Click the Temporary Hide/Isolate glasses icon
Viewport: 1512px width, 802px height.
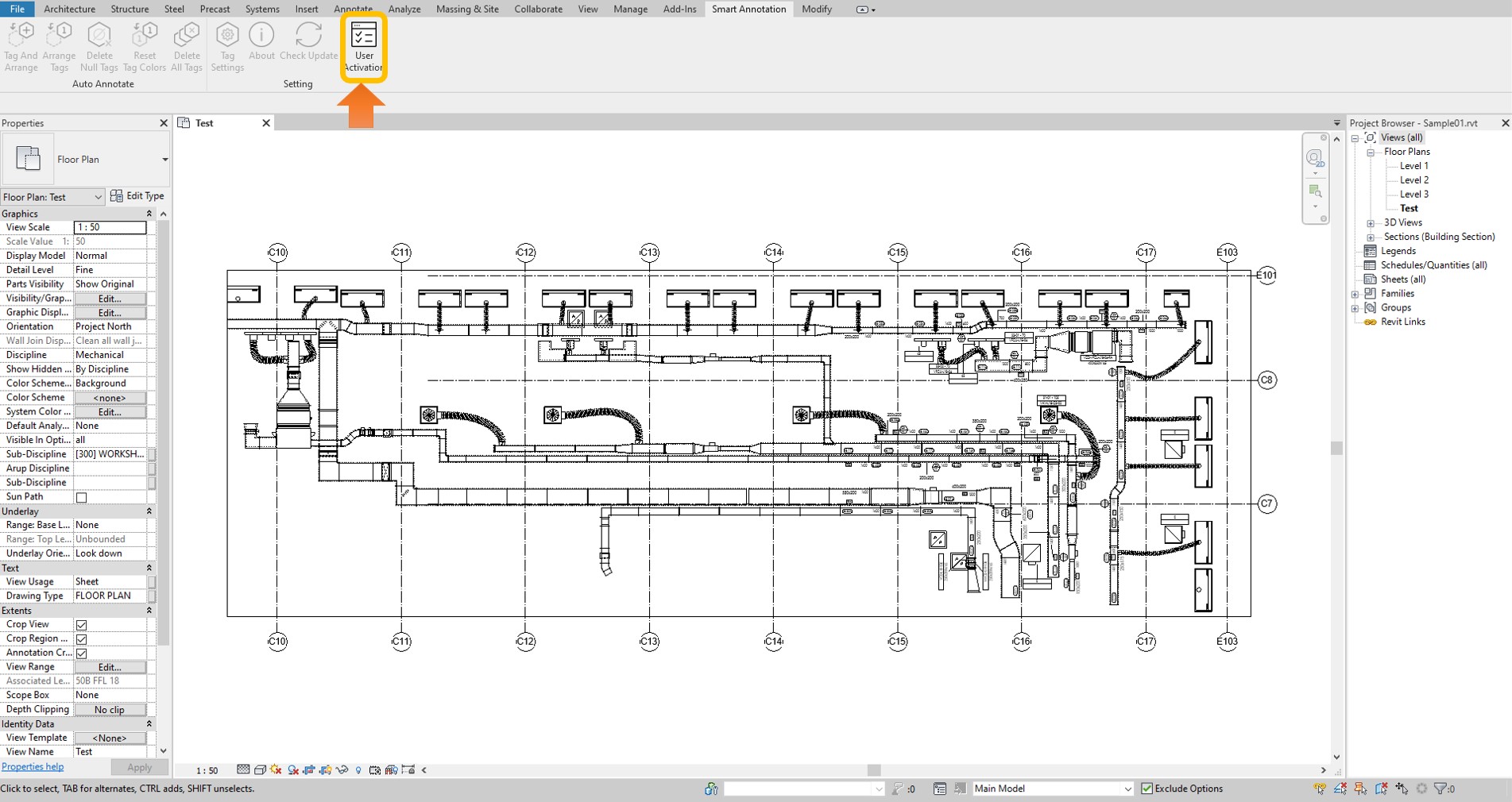342,769
